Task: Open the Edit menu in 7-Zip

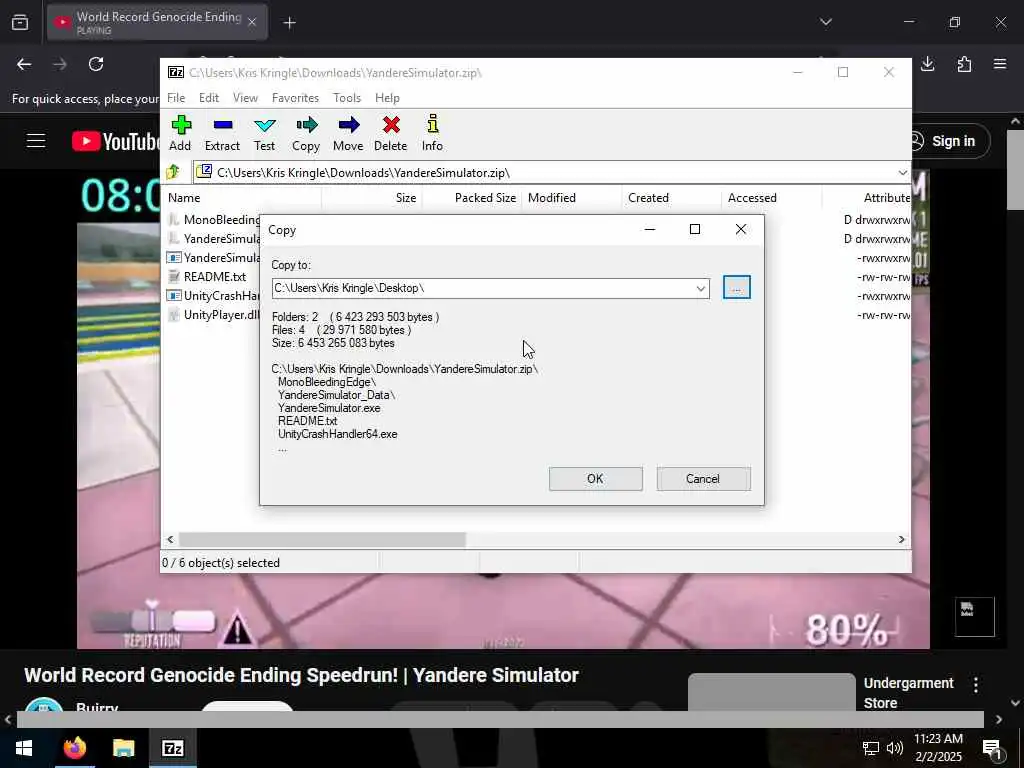Action: tap(209, 98)
